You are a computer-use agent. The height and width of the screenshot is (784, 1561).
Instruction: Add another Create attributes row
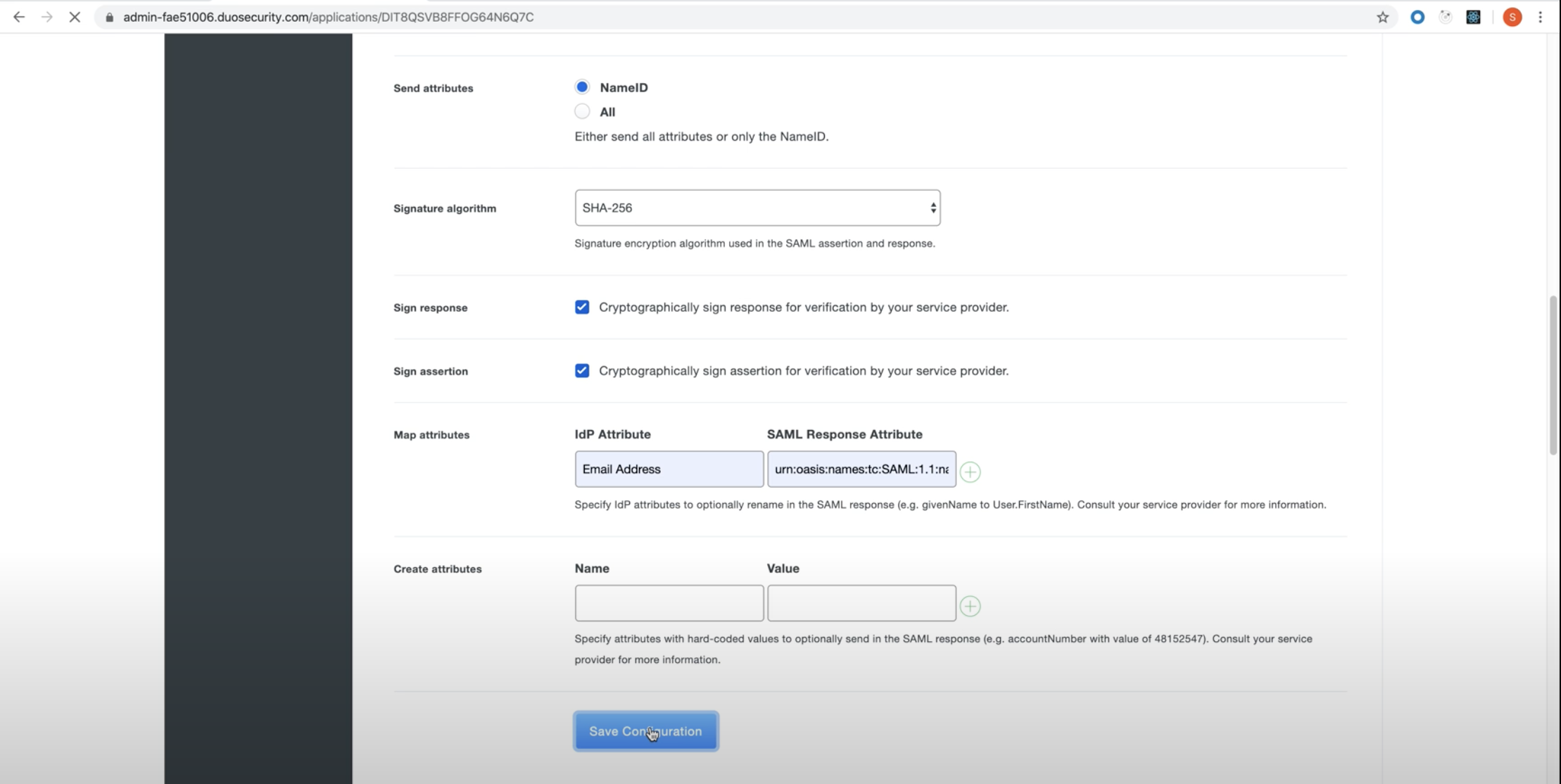pos(970,606)
